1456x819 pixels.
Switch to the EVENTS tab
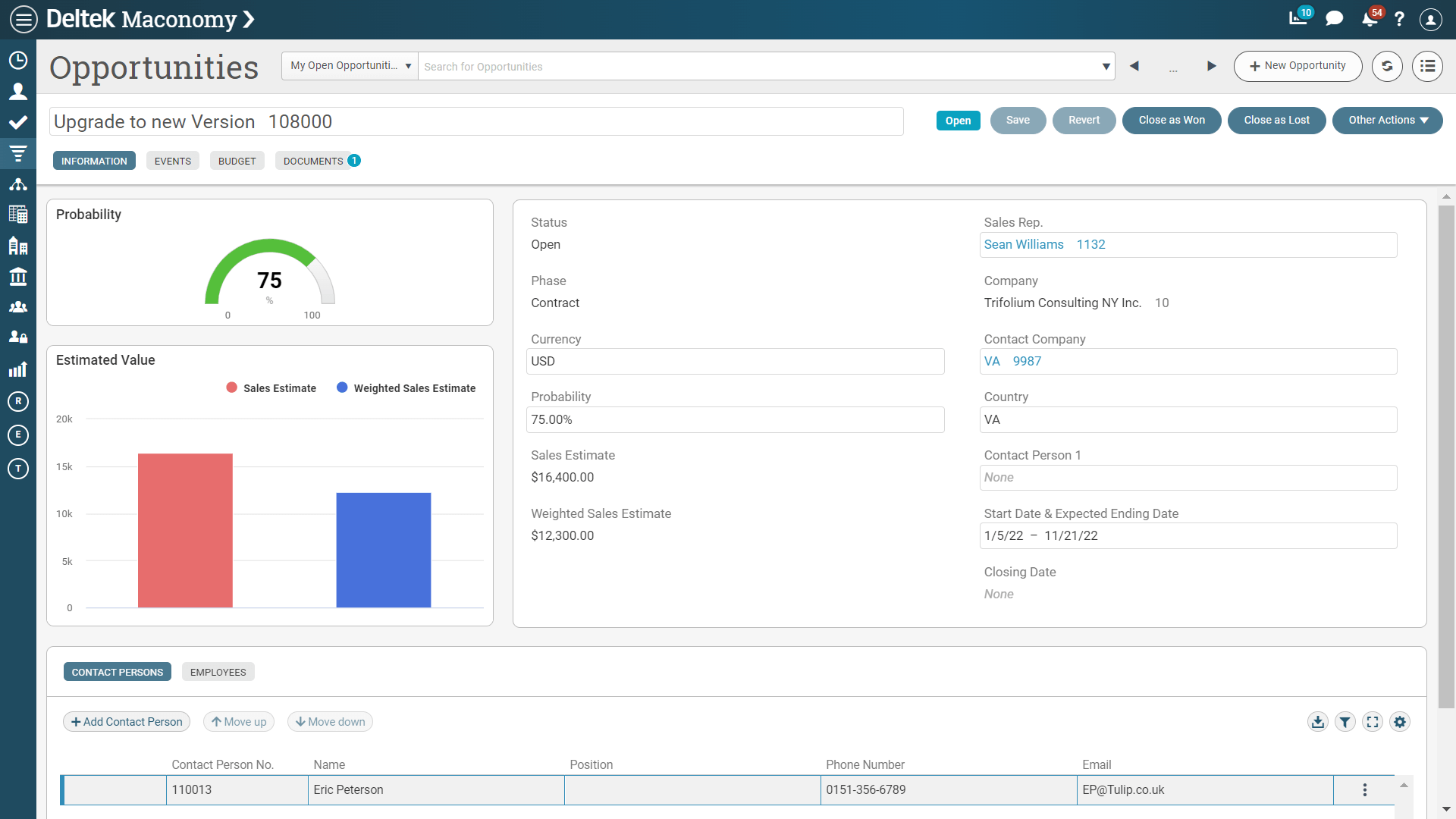(172, 161)
